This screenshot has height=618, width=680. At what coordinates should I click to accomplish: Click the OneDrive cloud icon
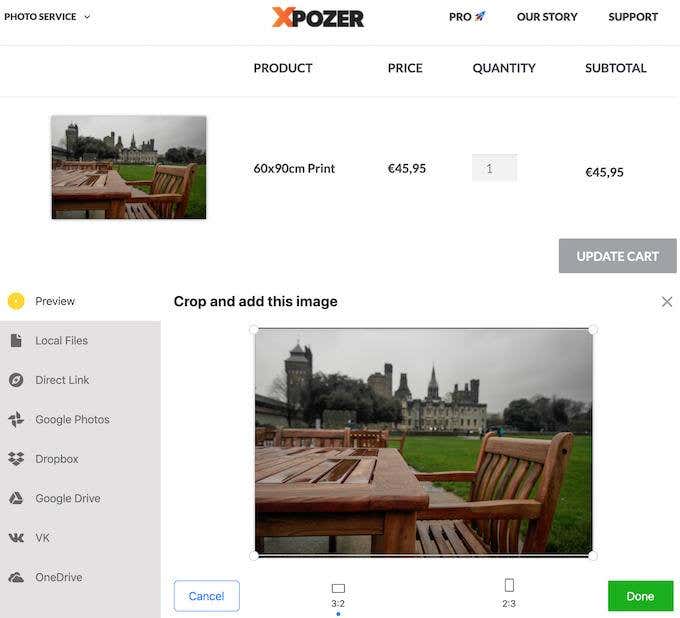16,577
